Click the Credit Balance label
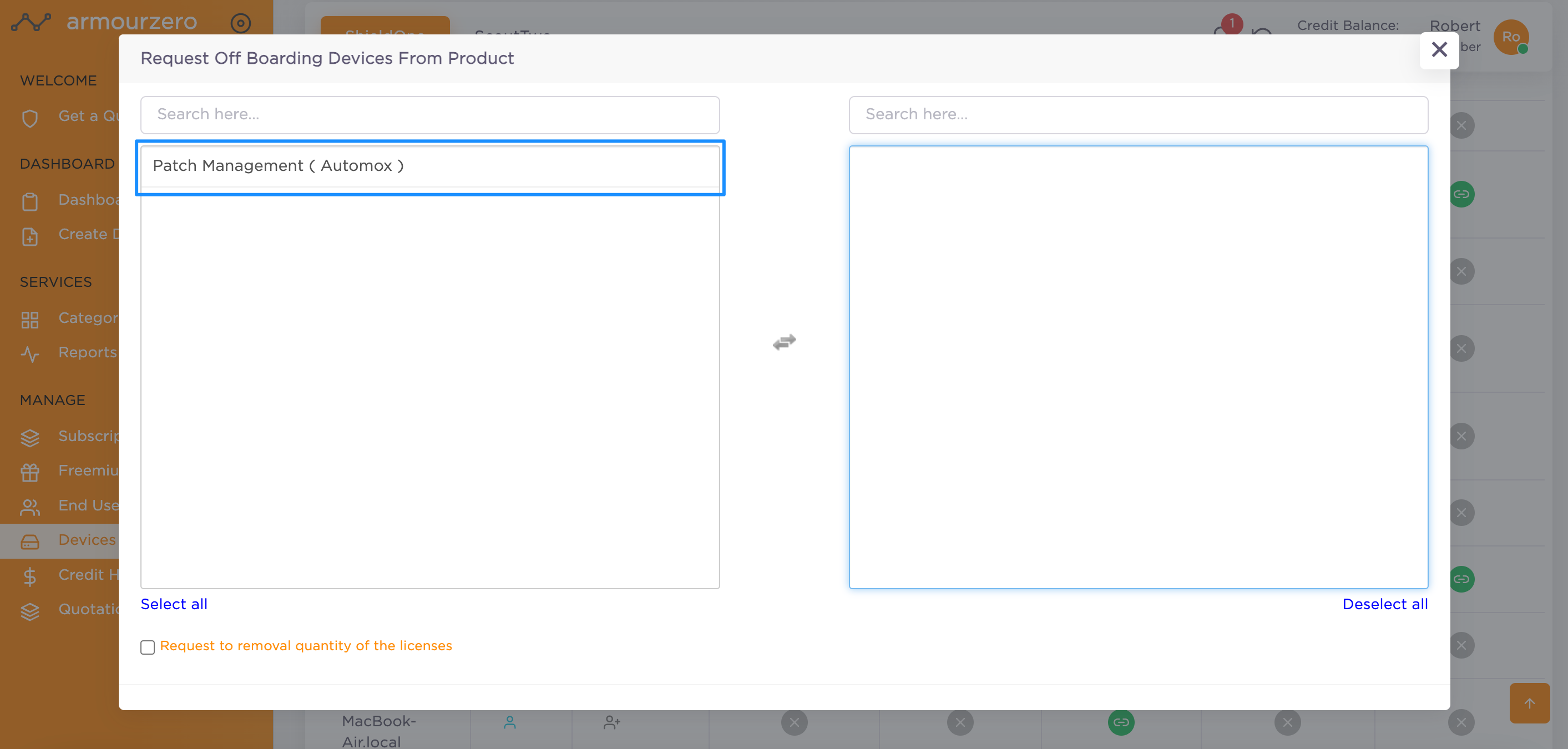 pos(1348,26)
